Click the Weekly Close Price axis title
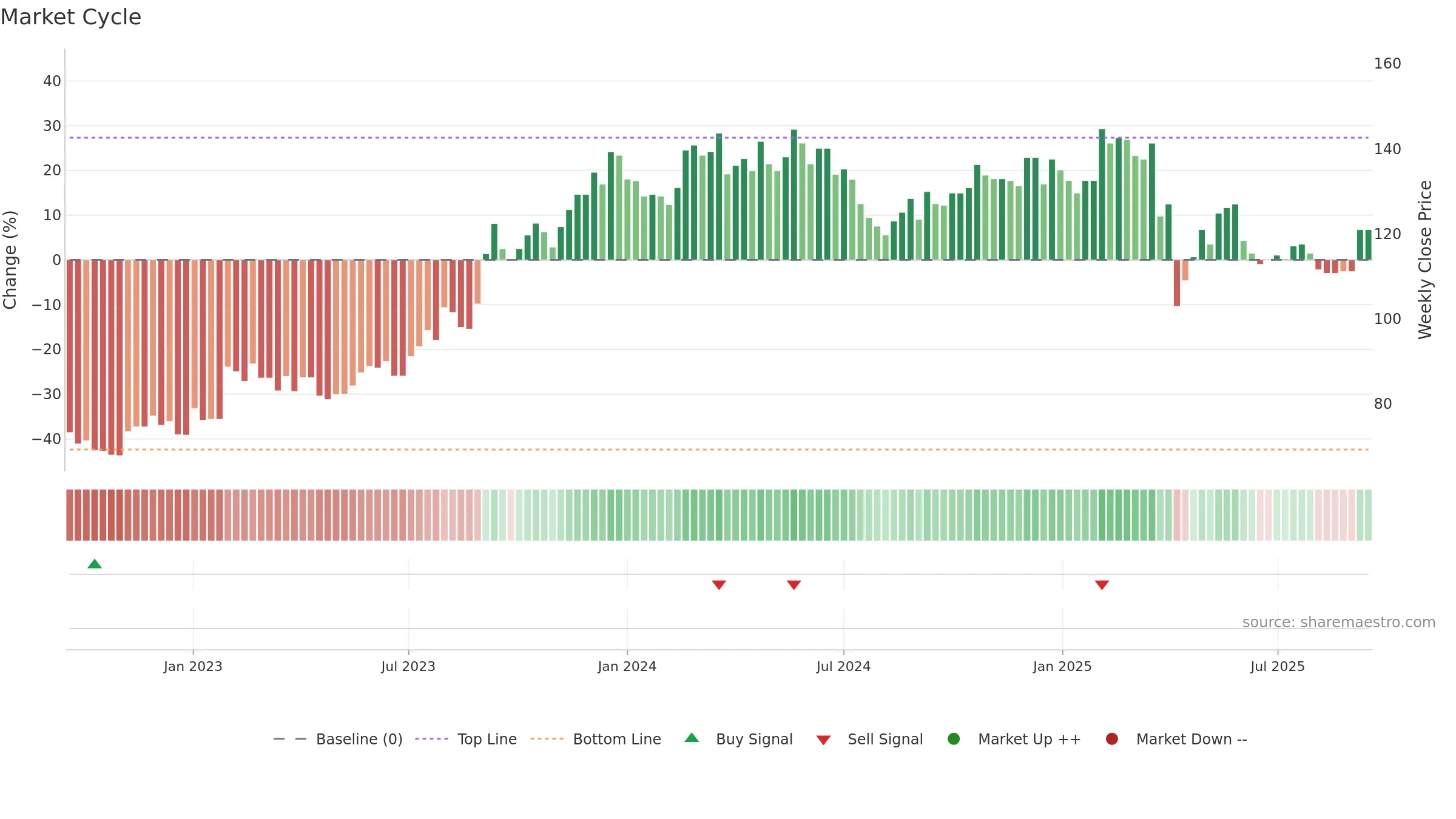 (x=1425, y=260)
